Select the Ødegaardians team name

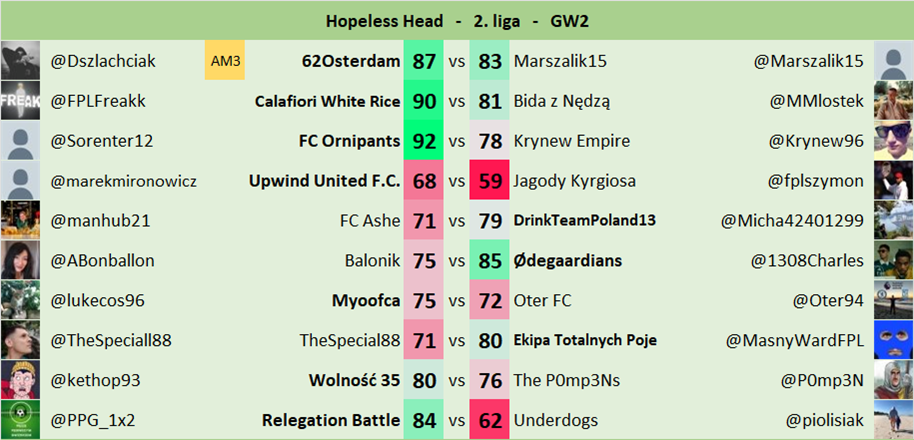pyautogui.click(x=568, y=260)
